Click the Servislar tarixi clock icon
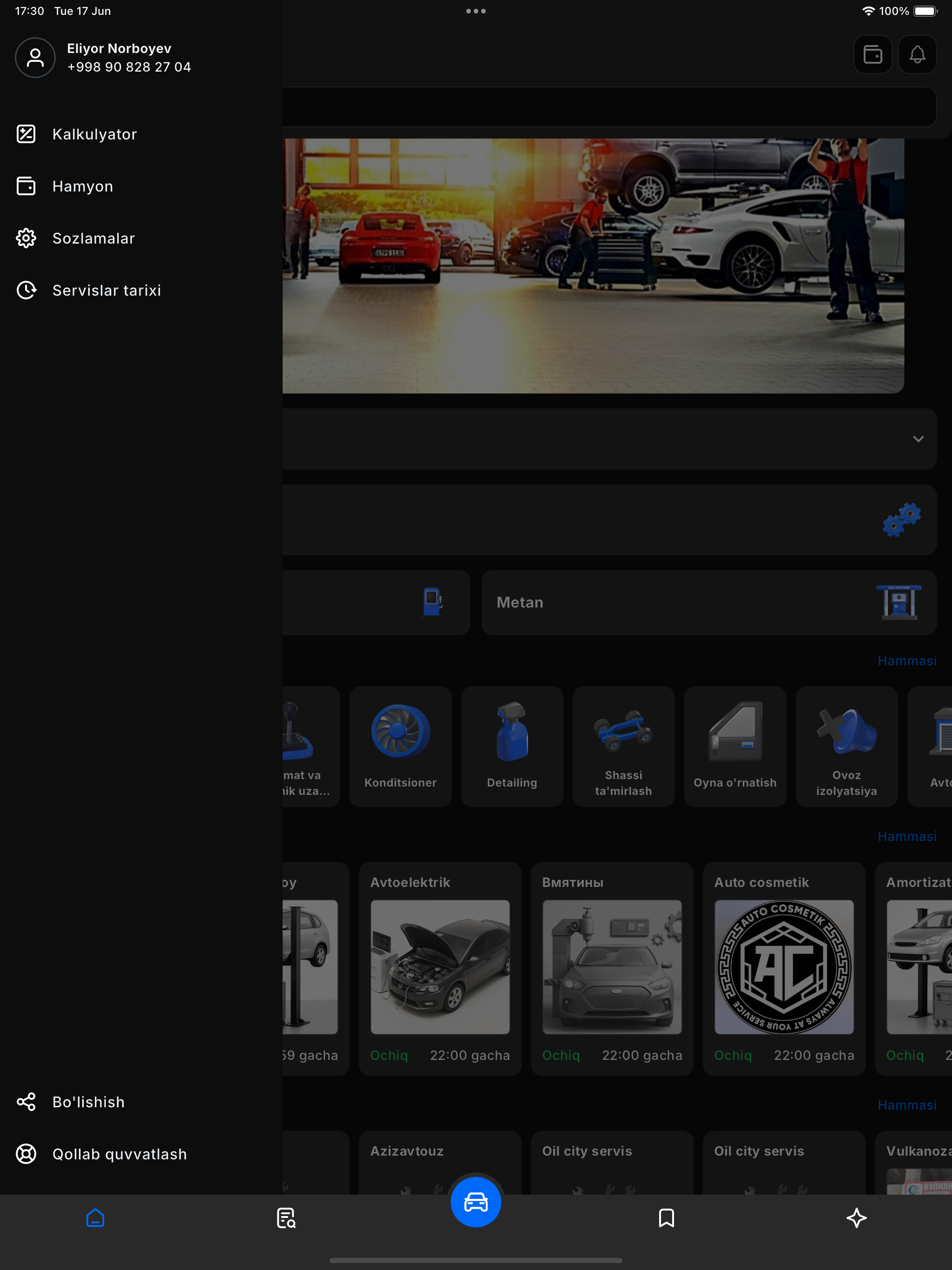The height and width of the screenshot is (1270, 952). tap(26, 291)
